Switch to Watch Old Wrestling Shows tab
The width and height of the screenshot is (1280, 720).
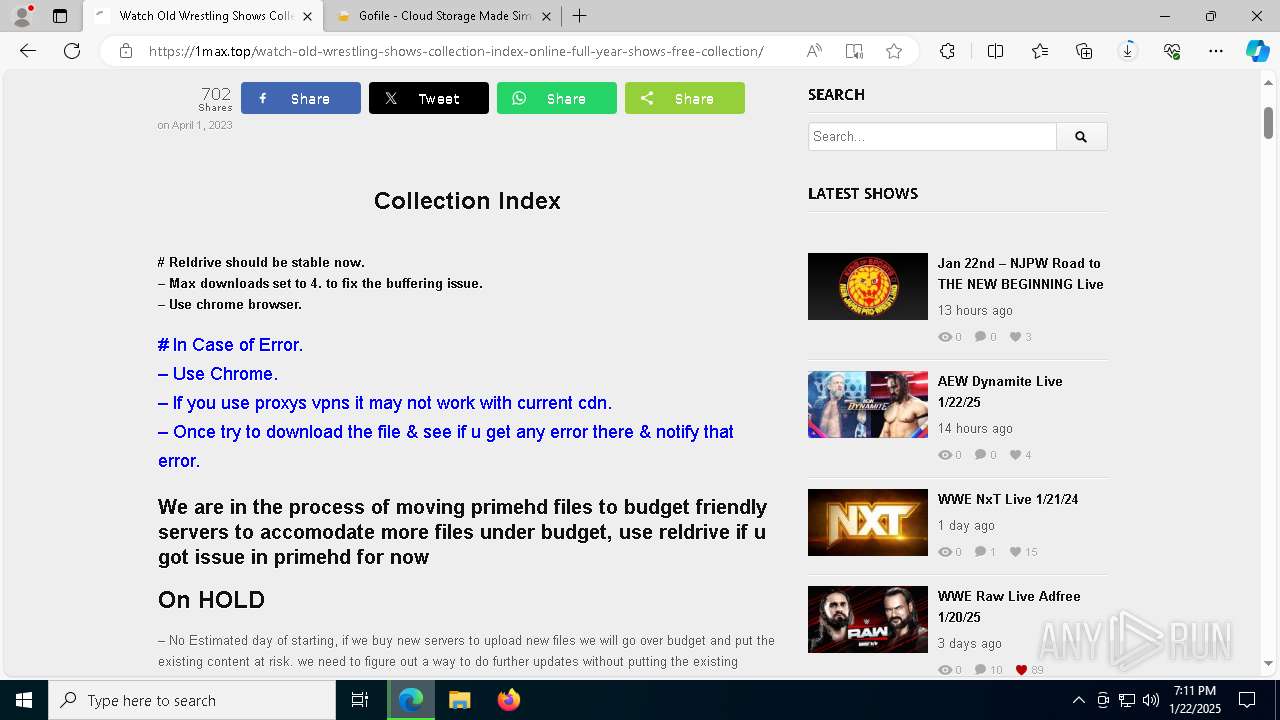(x=204, y=16)
